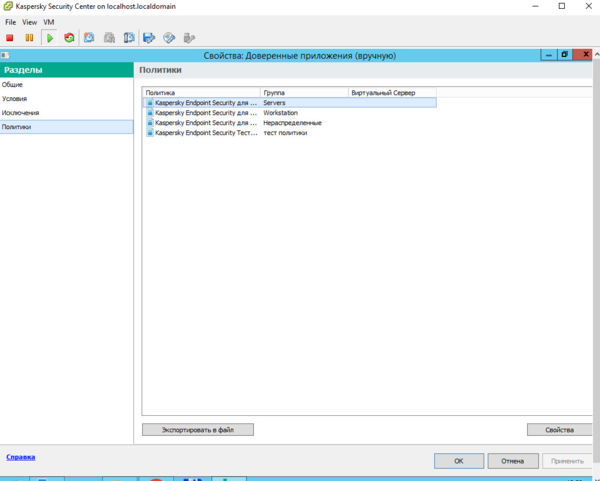Click the orange Suspend VM toolbar icon
Viewport: 600px width, 481px height.
click(x=29, y=38)
